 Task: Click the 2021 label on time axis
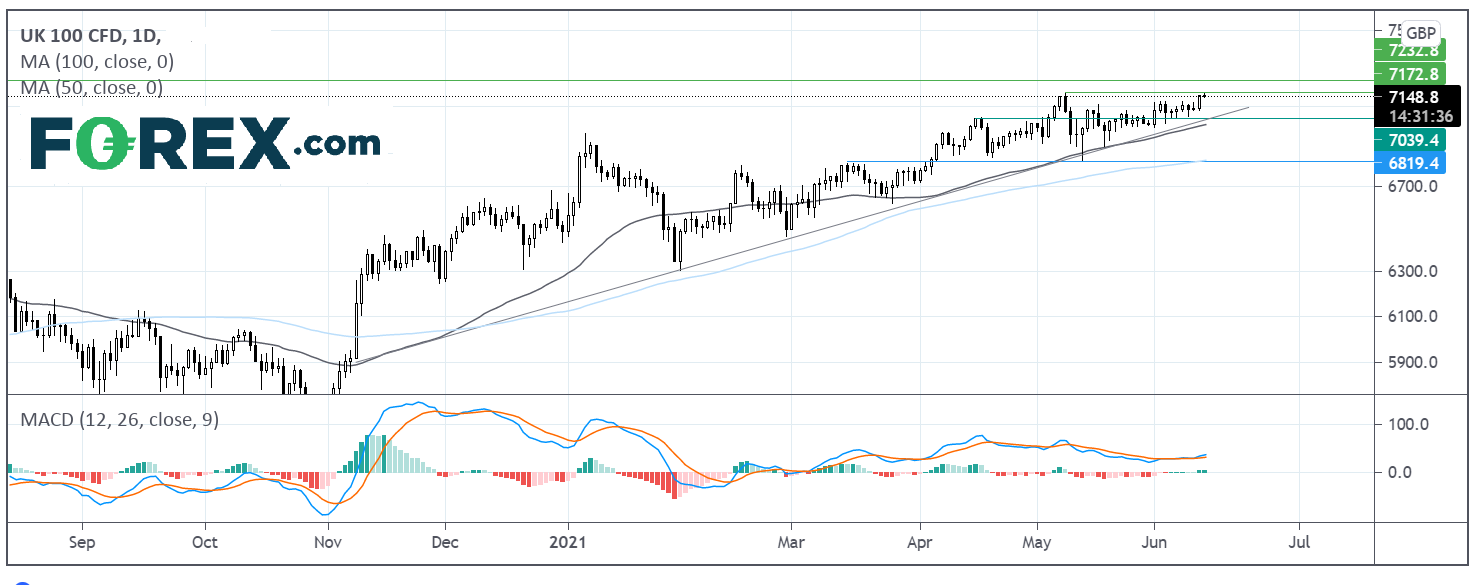(x=567, y=544)
